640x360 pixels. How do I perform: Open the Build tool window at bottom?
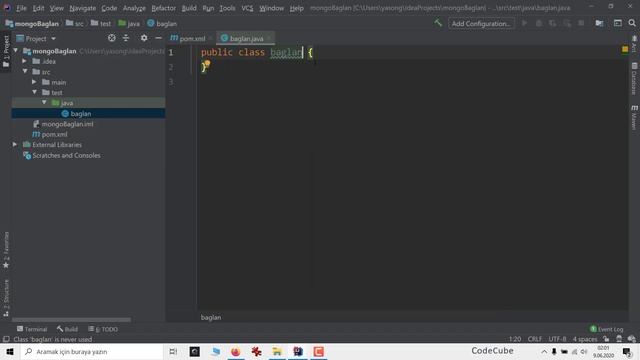click(x=67, y=329)
